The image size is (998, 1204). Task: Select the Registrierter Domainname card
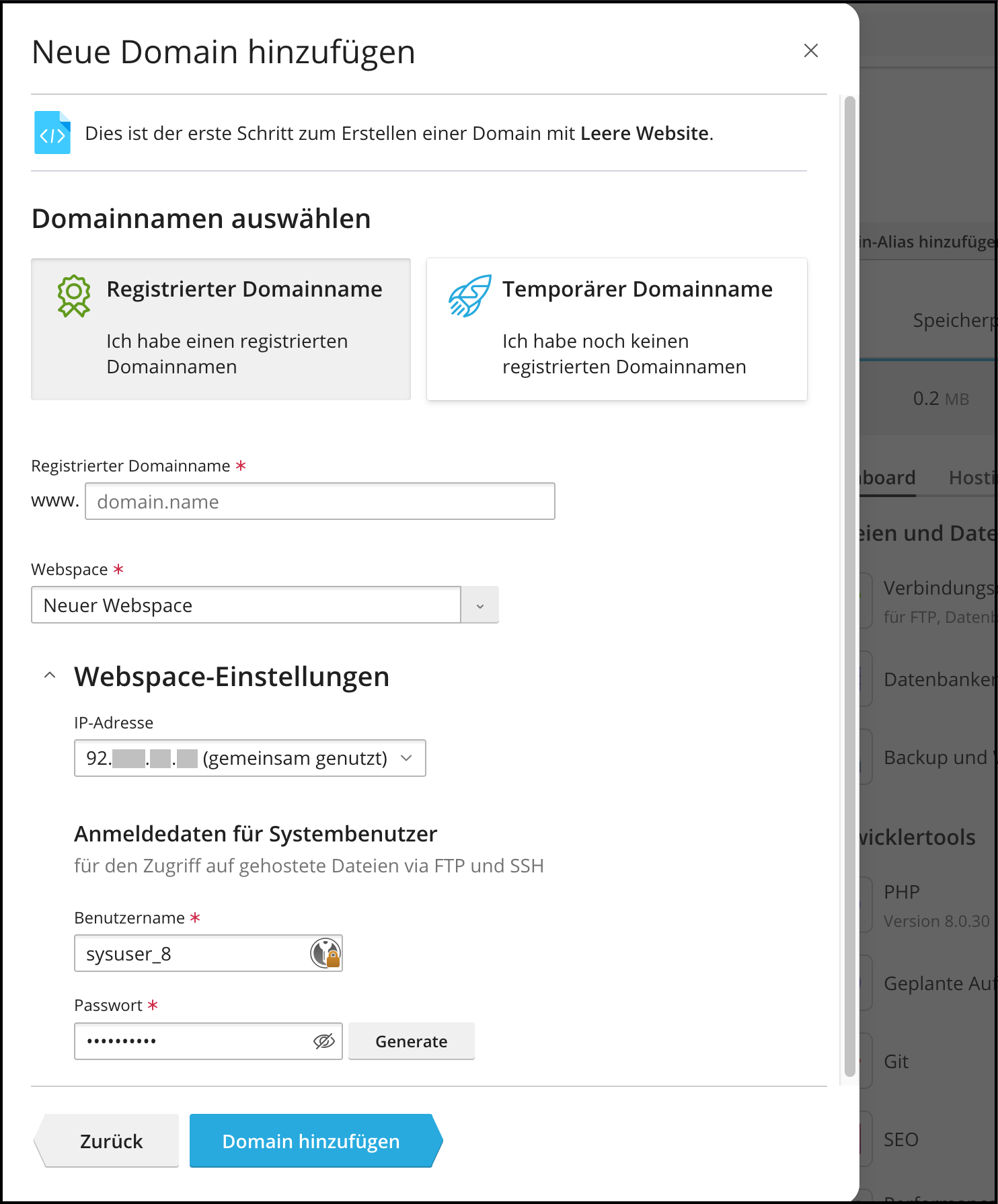pyautogui.click(x=221, y=329)
